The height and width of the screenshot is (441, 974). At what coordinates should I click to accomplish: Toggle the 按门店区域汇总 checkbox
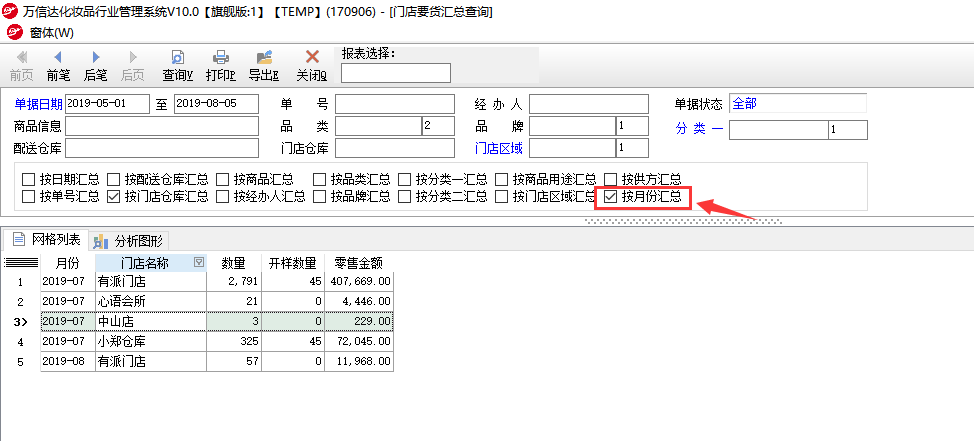(x=501, y=198)
